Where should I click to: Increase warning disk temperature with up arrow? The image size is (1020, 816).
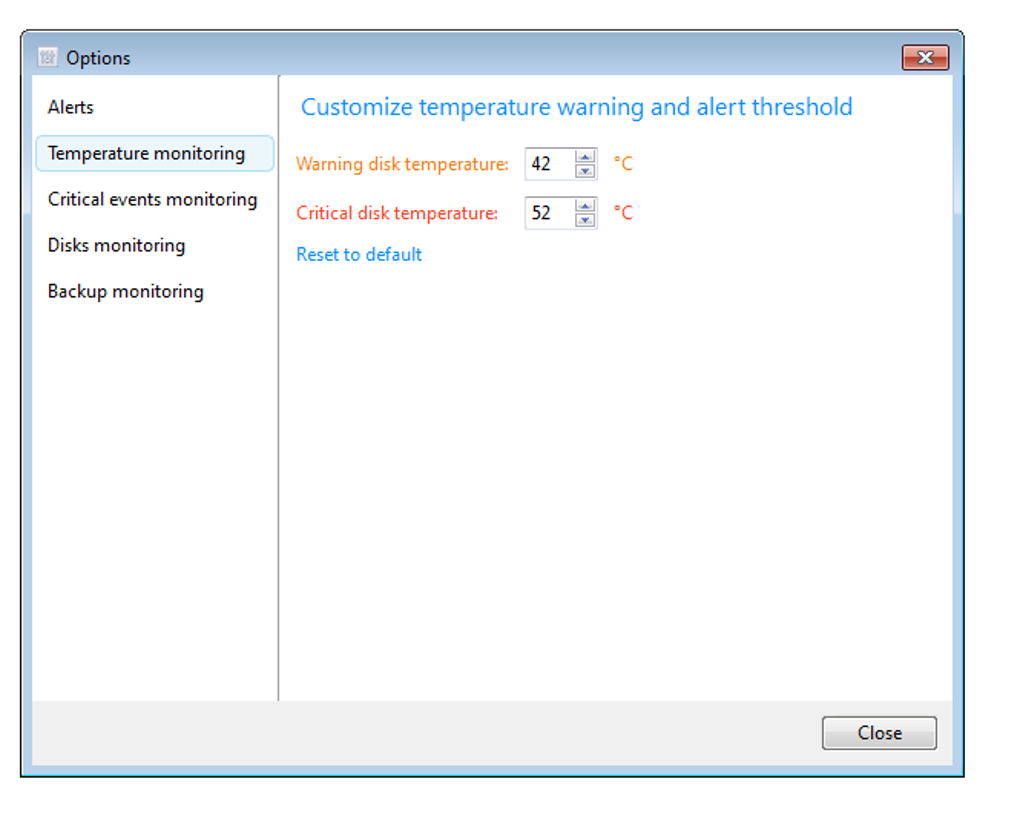pos(585,157)
